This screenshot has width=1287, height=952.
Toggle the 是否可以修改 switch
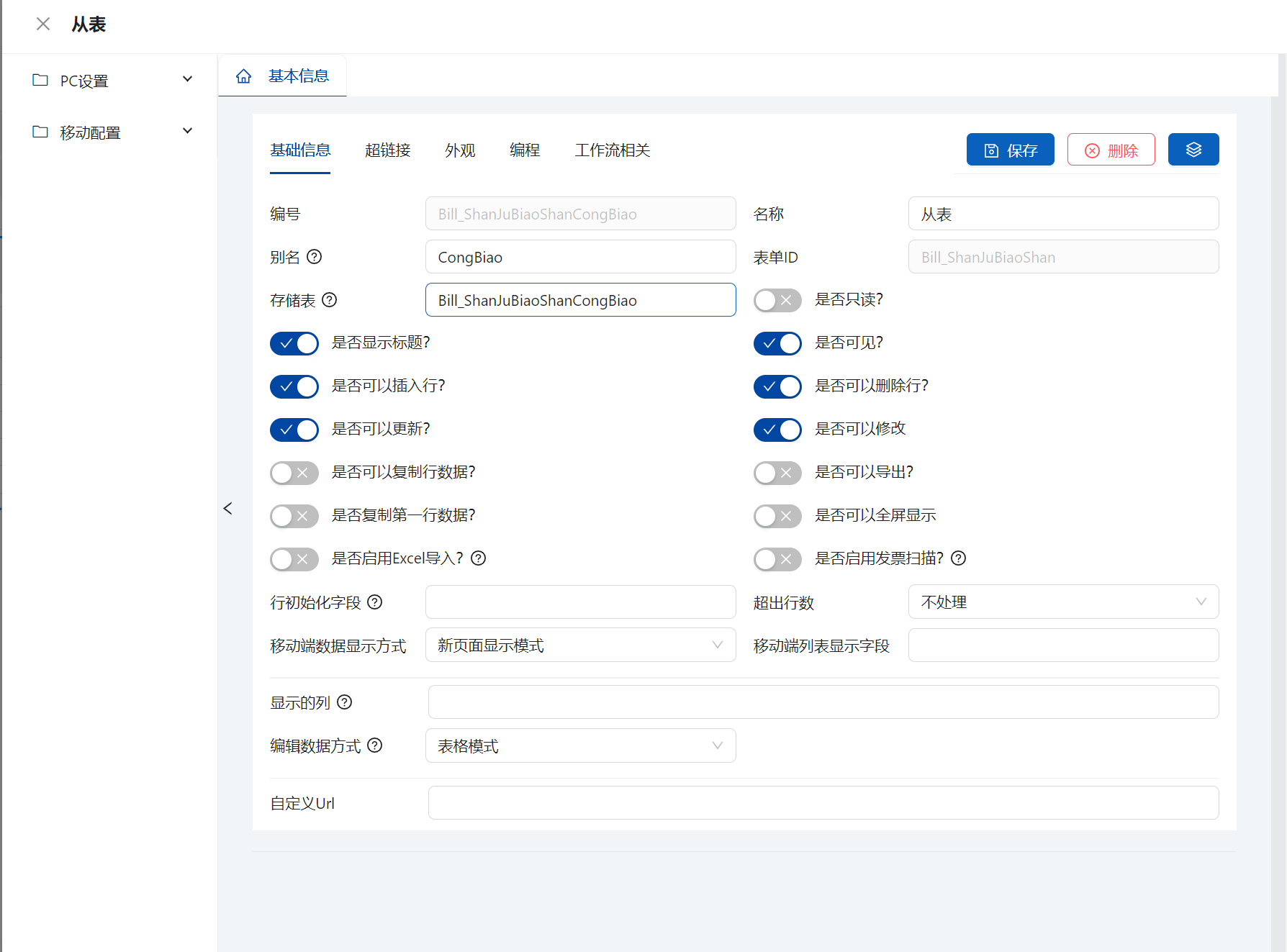(777, 430)
